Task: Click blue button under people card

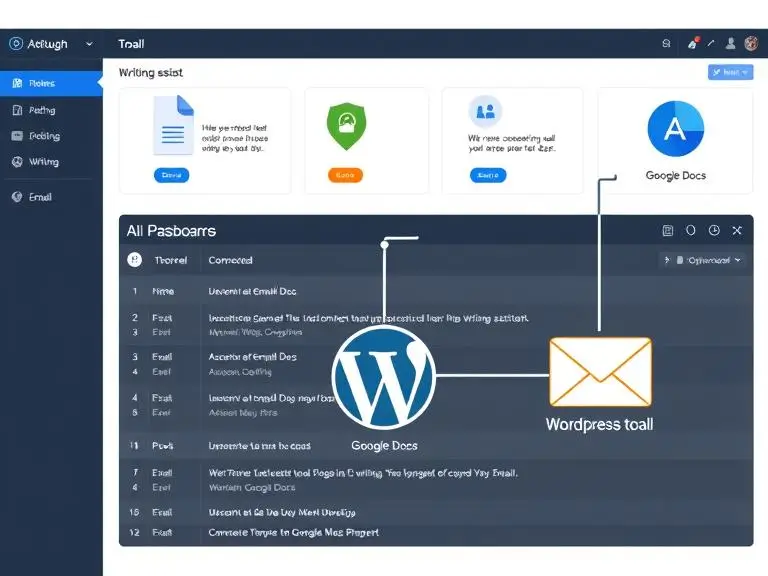Action: pyautogui.click(x=488, y=175)
